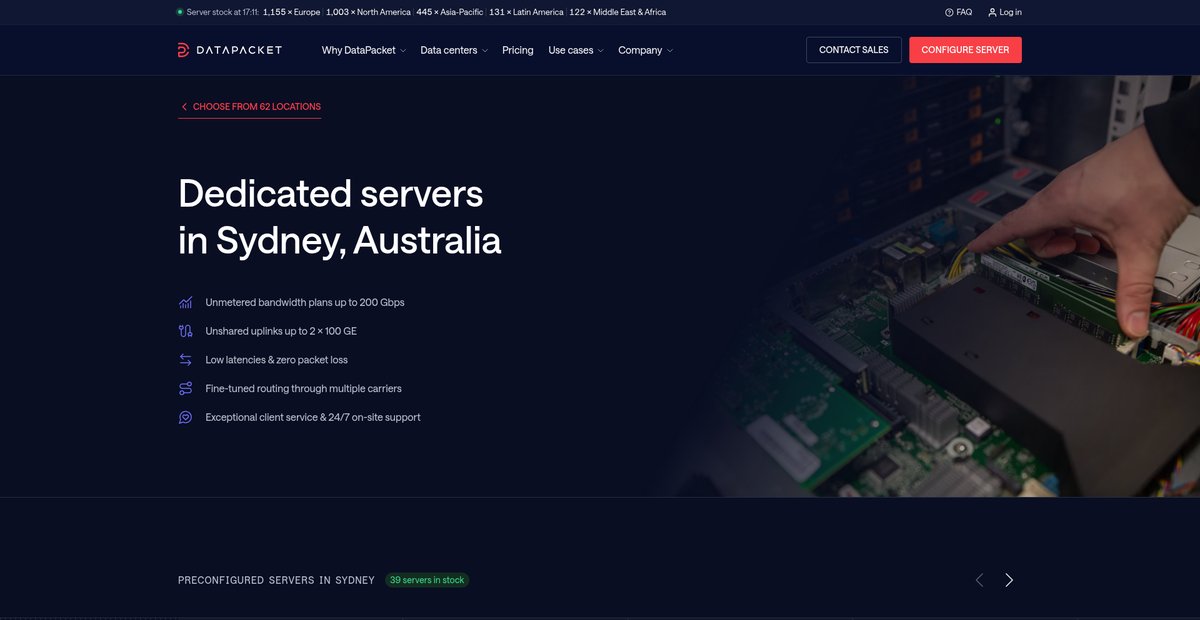The height and width of the screenshot is (620, 1200).
Task: Expand the Data centers menu
Action: (x=454, y=50)
